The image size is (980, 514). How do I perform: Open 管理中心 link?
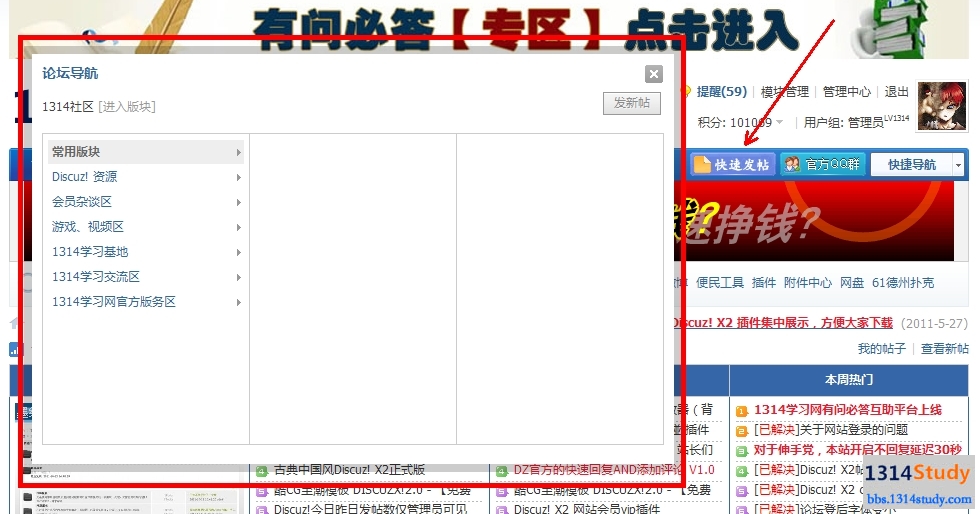[846, 92]
